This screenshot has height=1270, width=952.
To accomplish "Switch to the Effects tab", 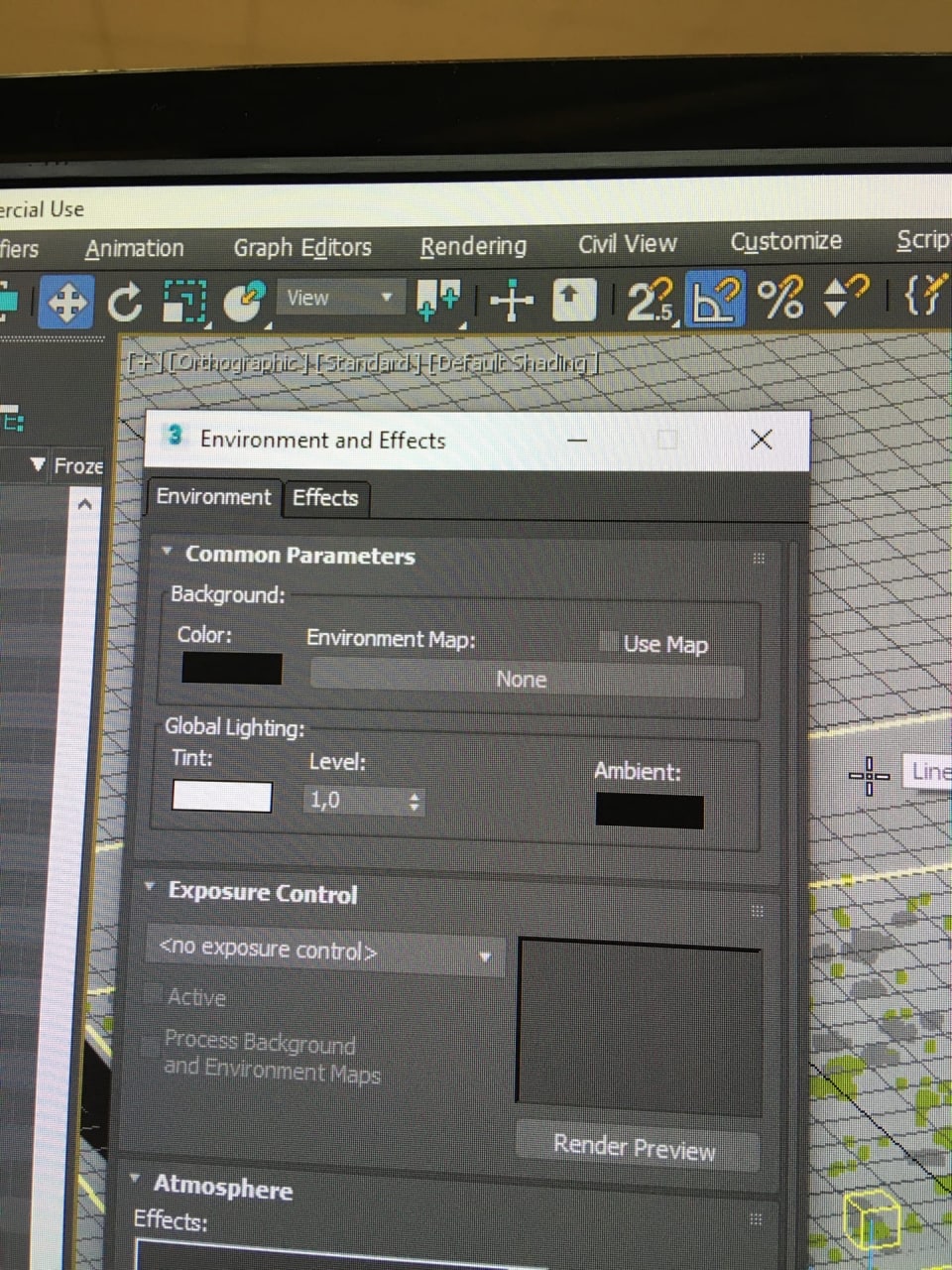I will [325, 497].
